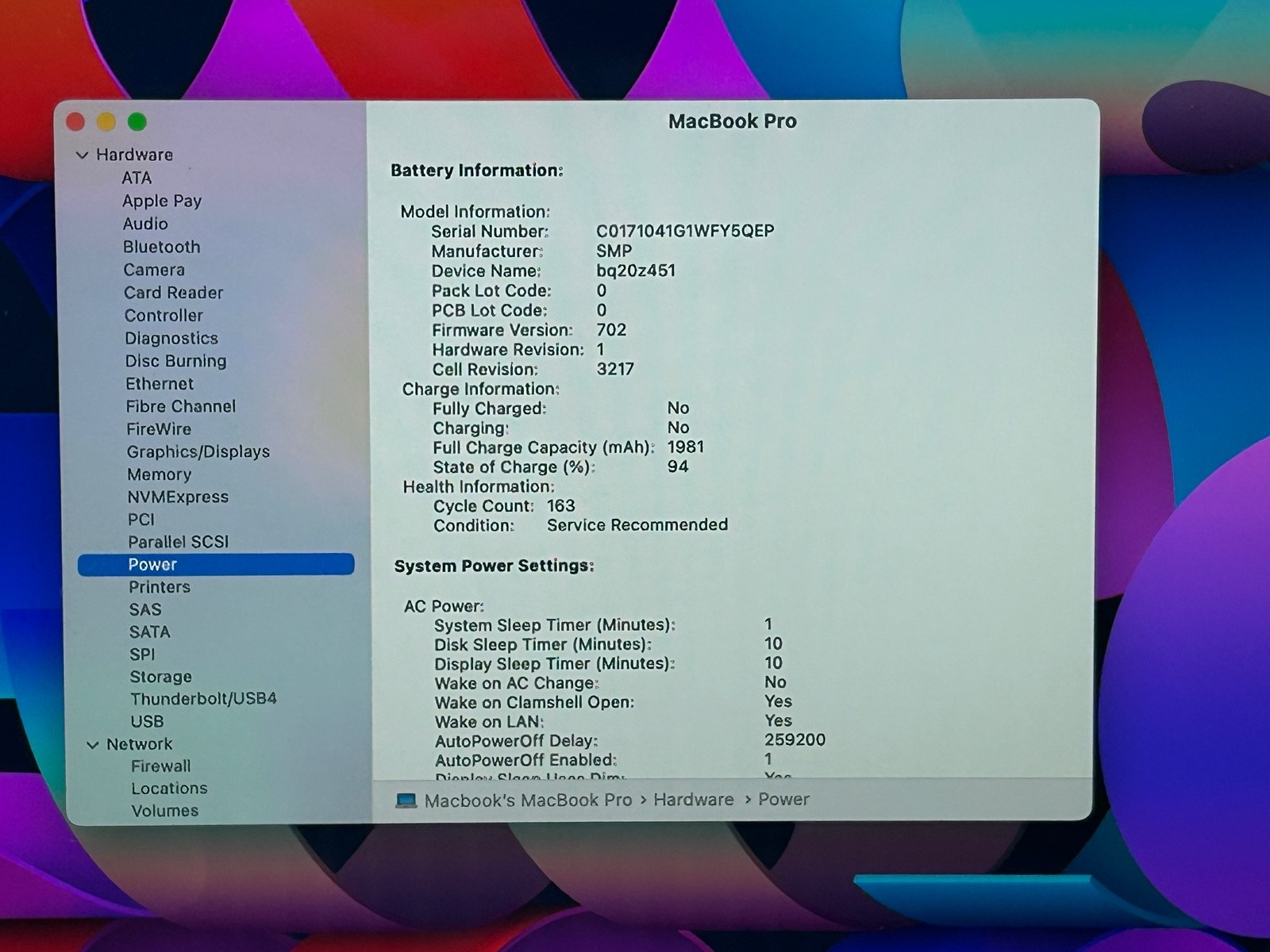Click the green full-screen window button
This screenshot has width=1270, height=952.
[x=137, y=121]
